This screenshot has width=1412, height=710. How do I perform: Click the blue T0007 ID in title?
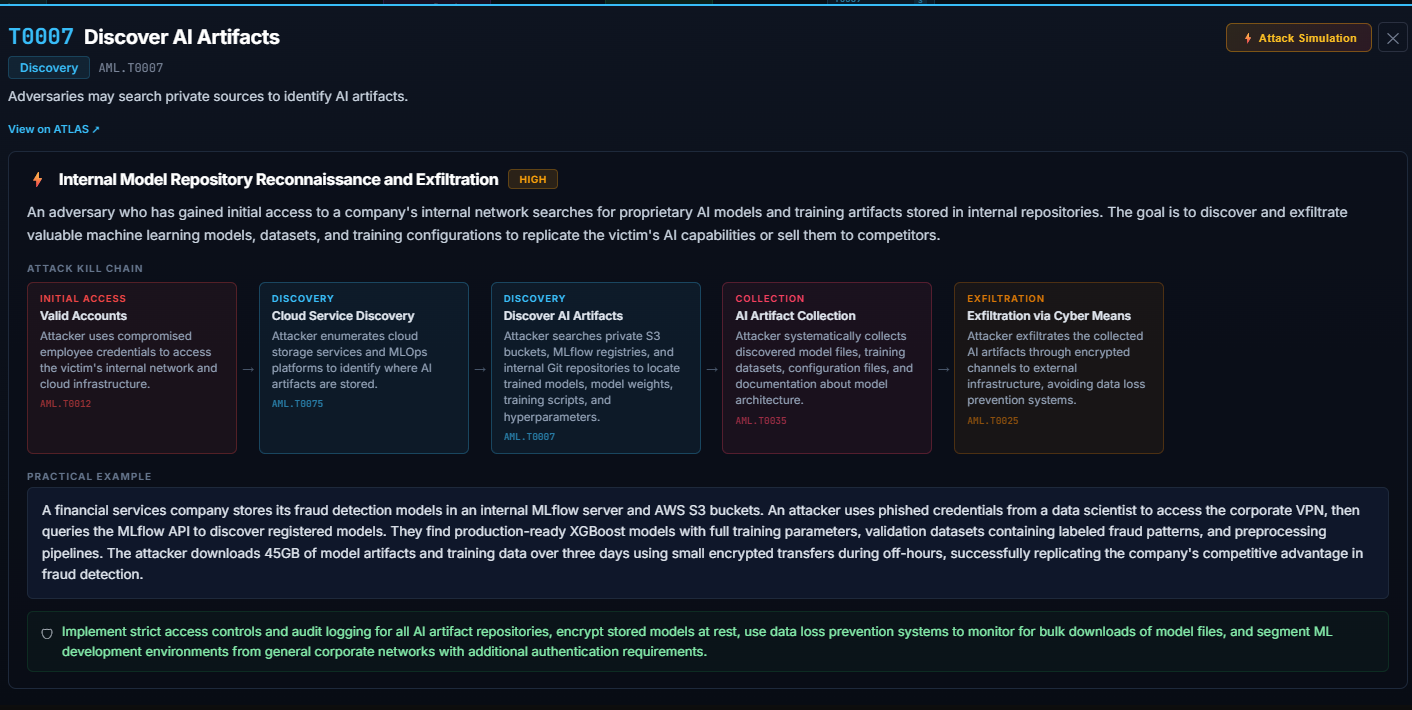[41, 38]
